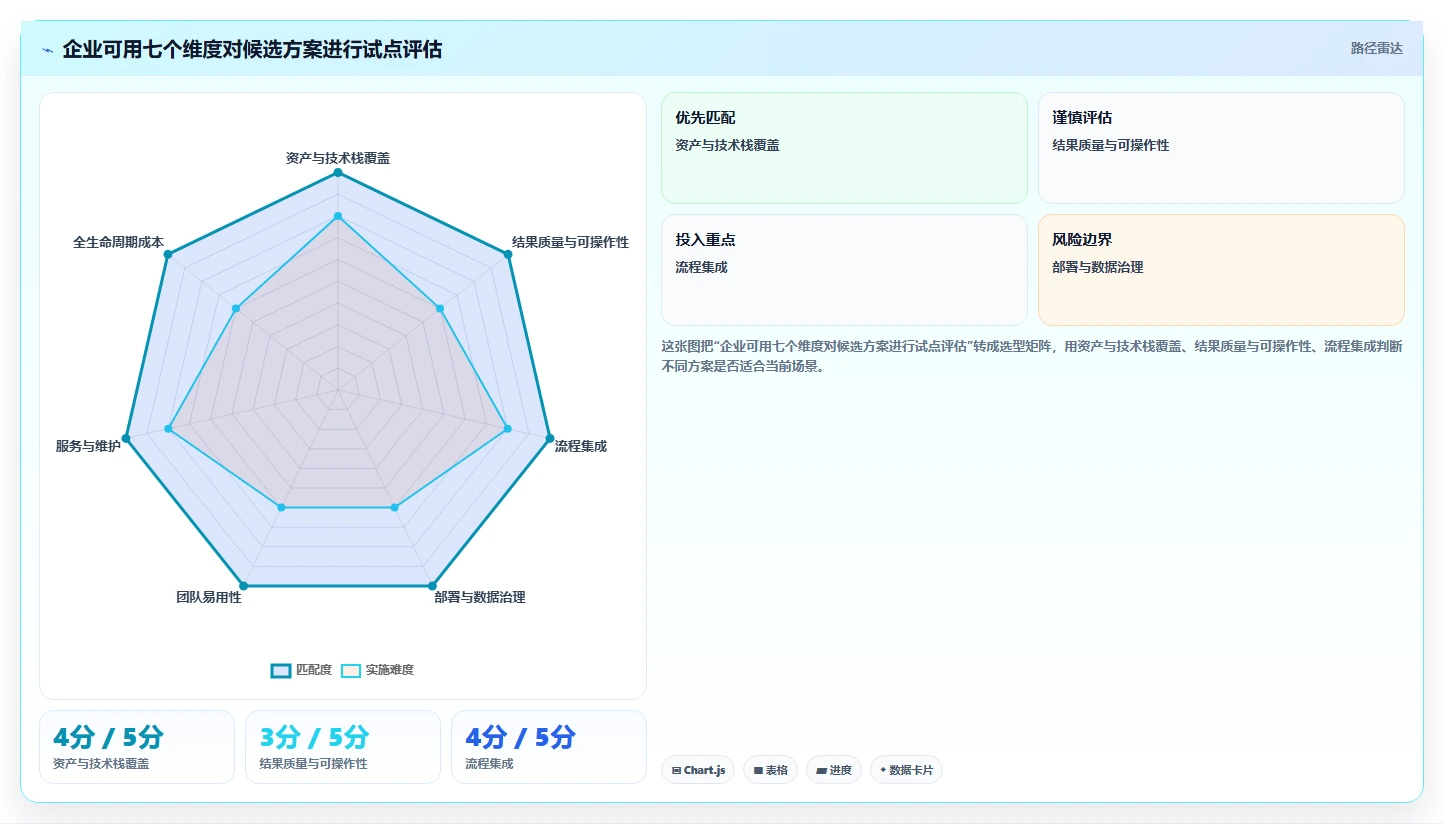Toggle the 实施难度 dataset in the legend
The height and width of the screenshot is (824, 1444).
(x=377, y=670)
